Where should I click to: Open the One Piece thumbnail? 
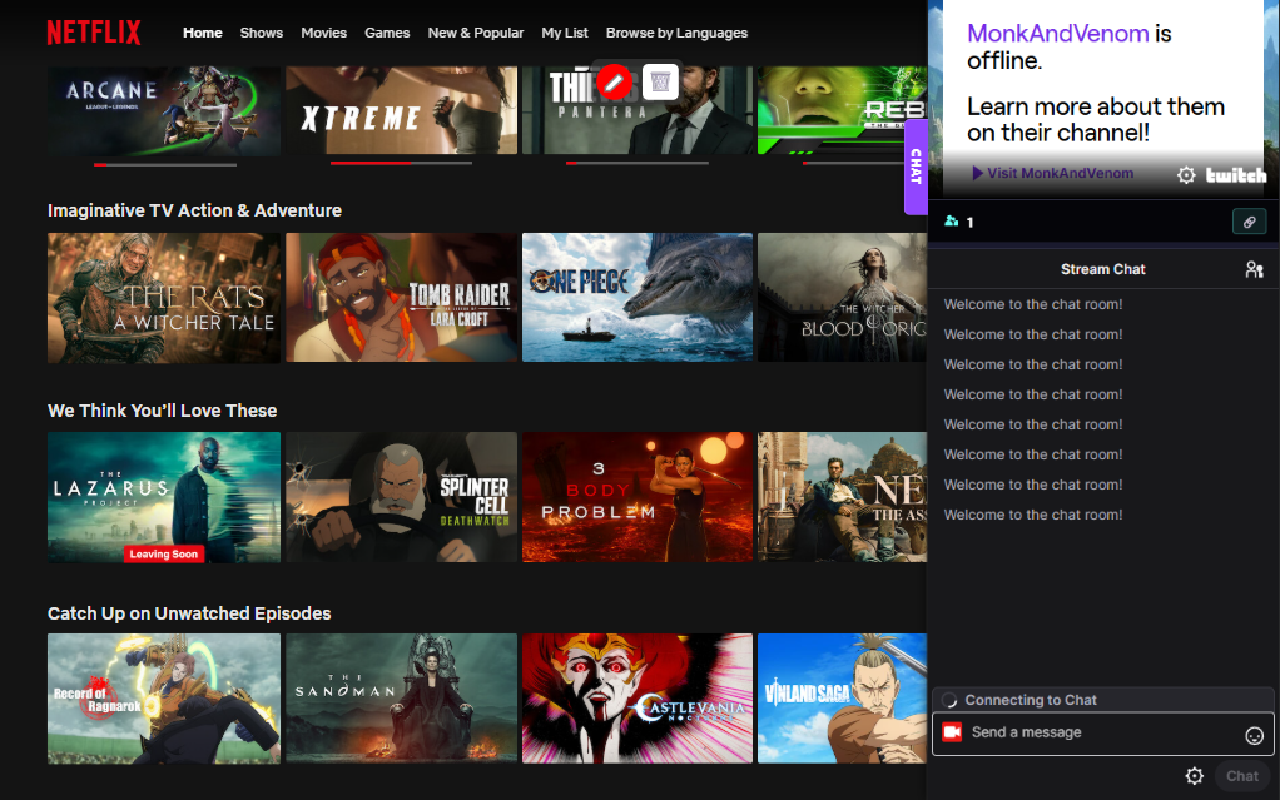(x=638, y=298)
